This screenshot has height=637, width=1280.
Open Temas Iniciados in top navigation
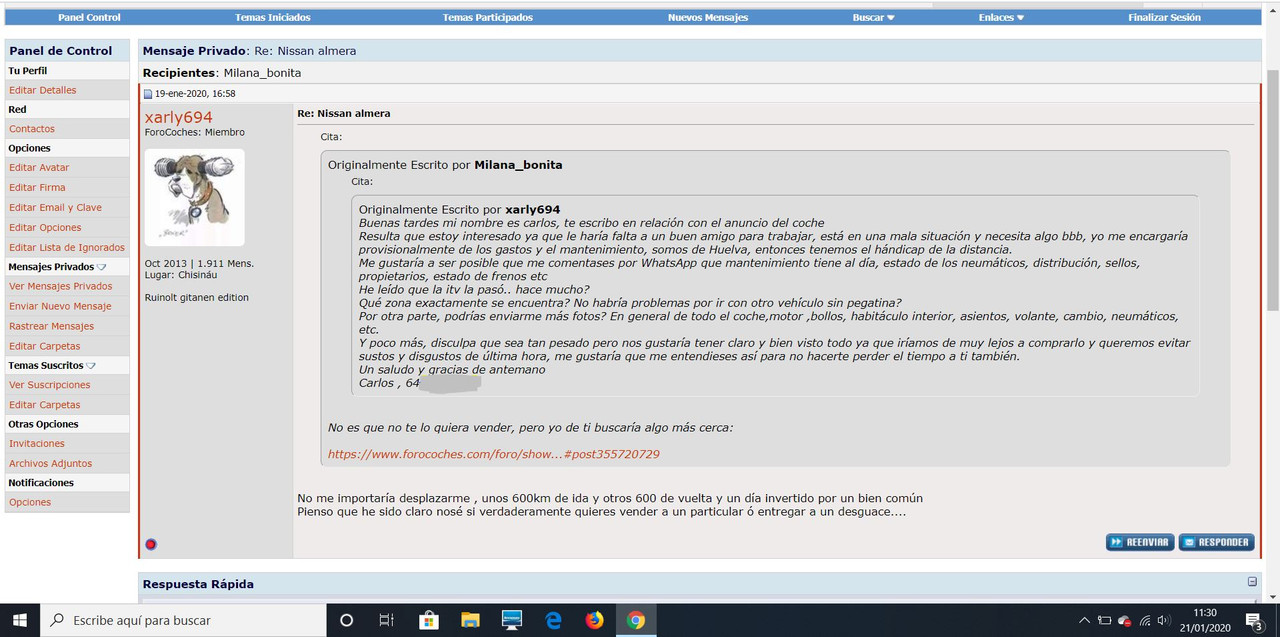pos(273,17)
